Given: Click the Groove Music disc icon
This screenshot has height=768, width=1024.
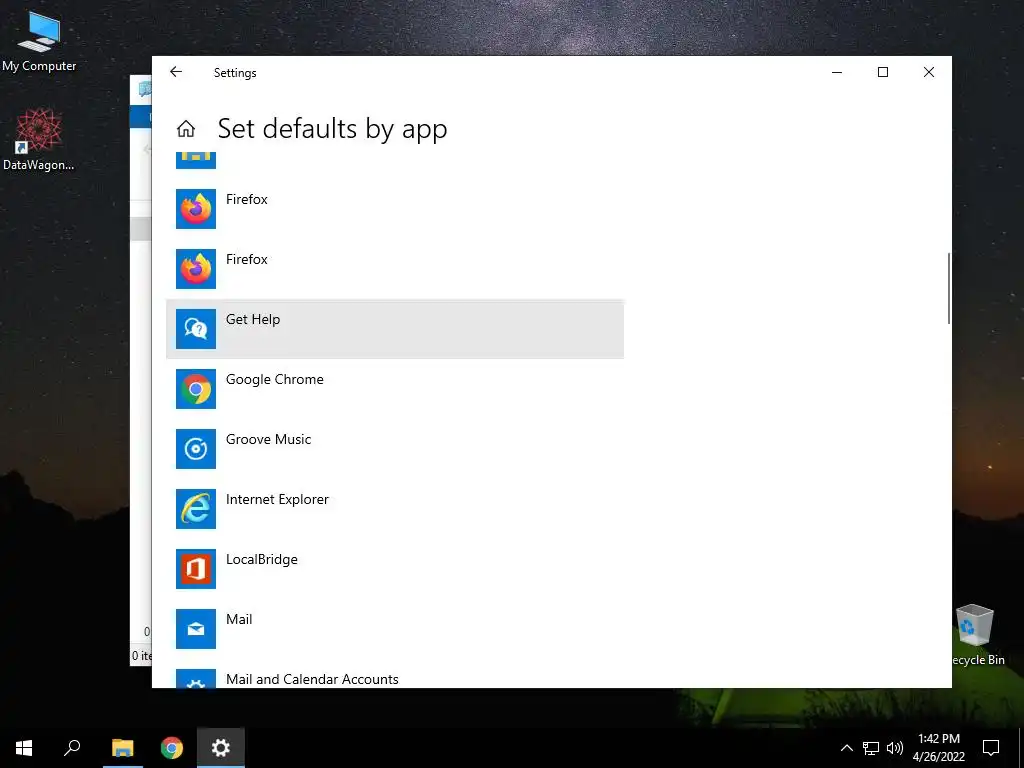Looking at the screenshot, I should point(196,449).
